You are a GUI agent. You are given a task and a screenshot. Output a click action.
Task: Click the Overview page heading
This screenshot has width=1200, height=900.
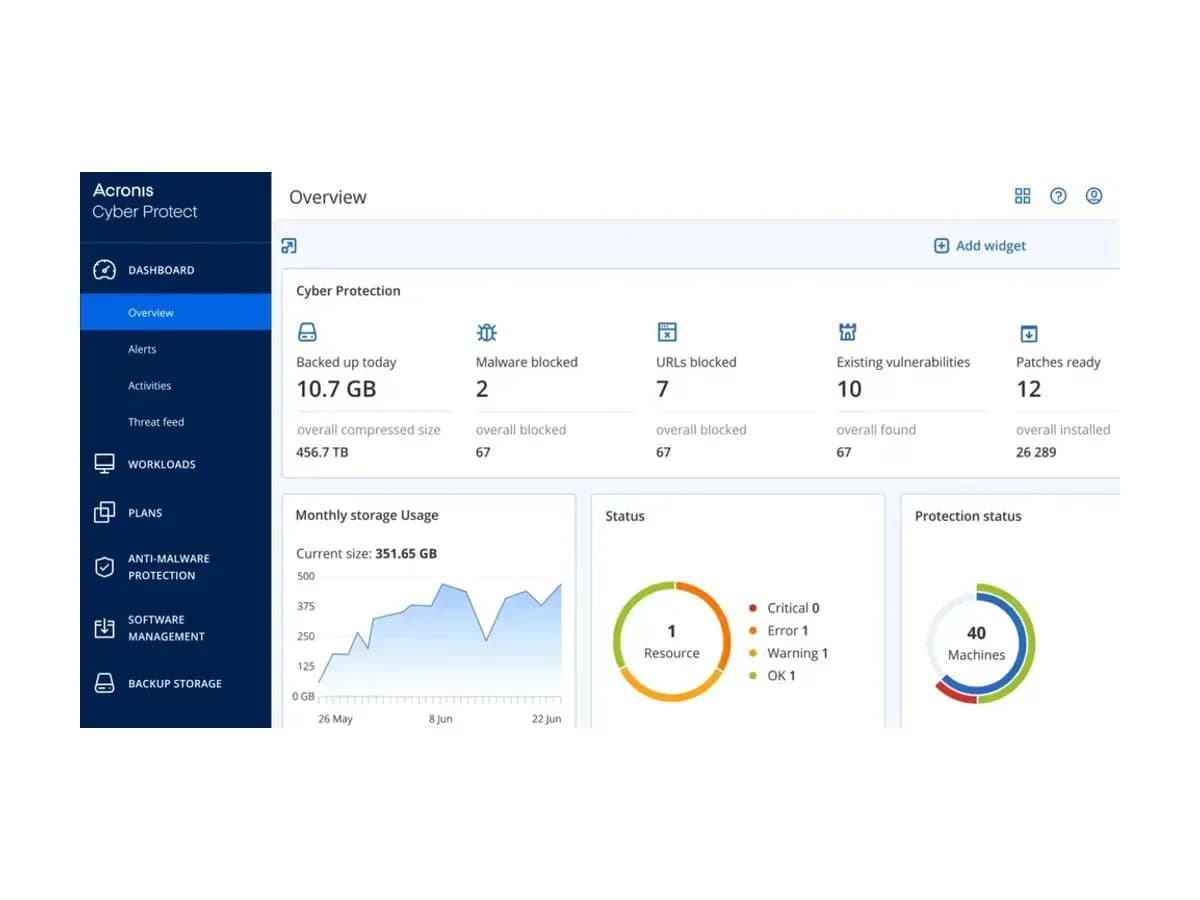pyautogui.click(x=328, y=197)
